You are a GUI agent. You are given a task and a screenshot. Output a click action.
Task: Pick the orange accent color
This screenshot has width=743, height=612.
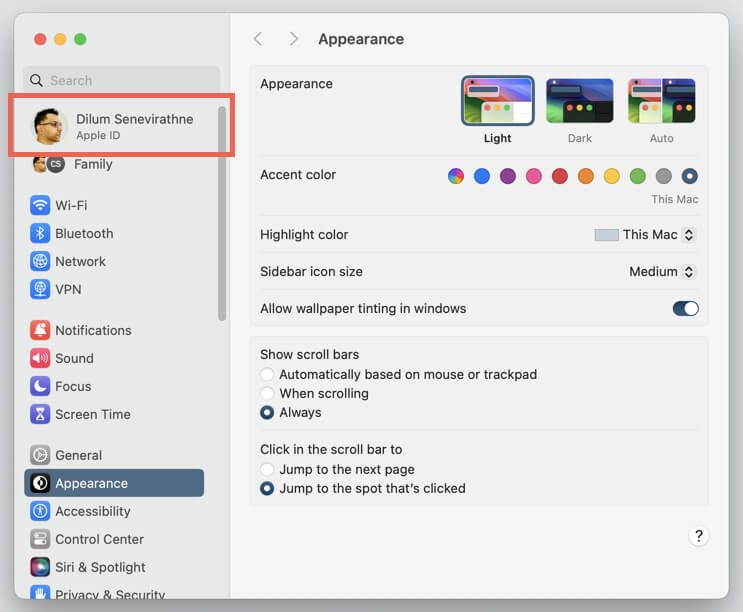tap(586, 176)
